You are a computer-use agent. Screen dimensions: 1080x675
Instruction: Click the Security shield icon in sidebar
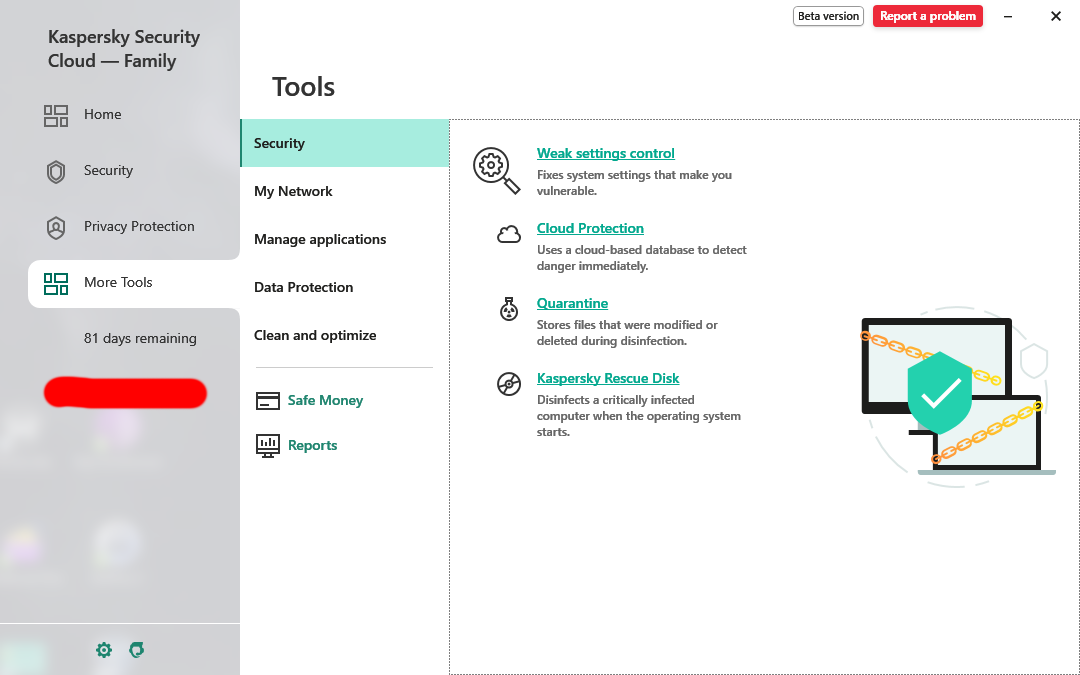(56, 172)
